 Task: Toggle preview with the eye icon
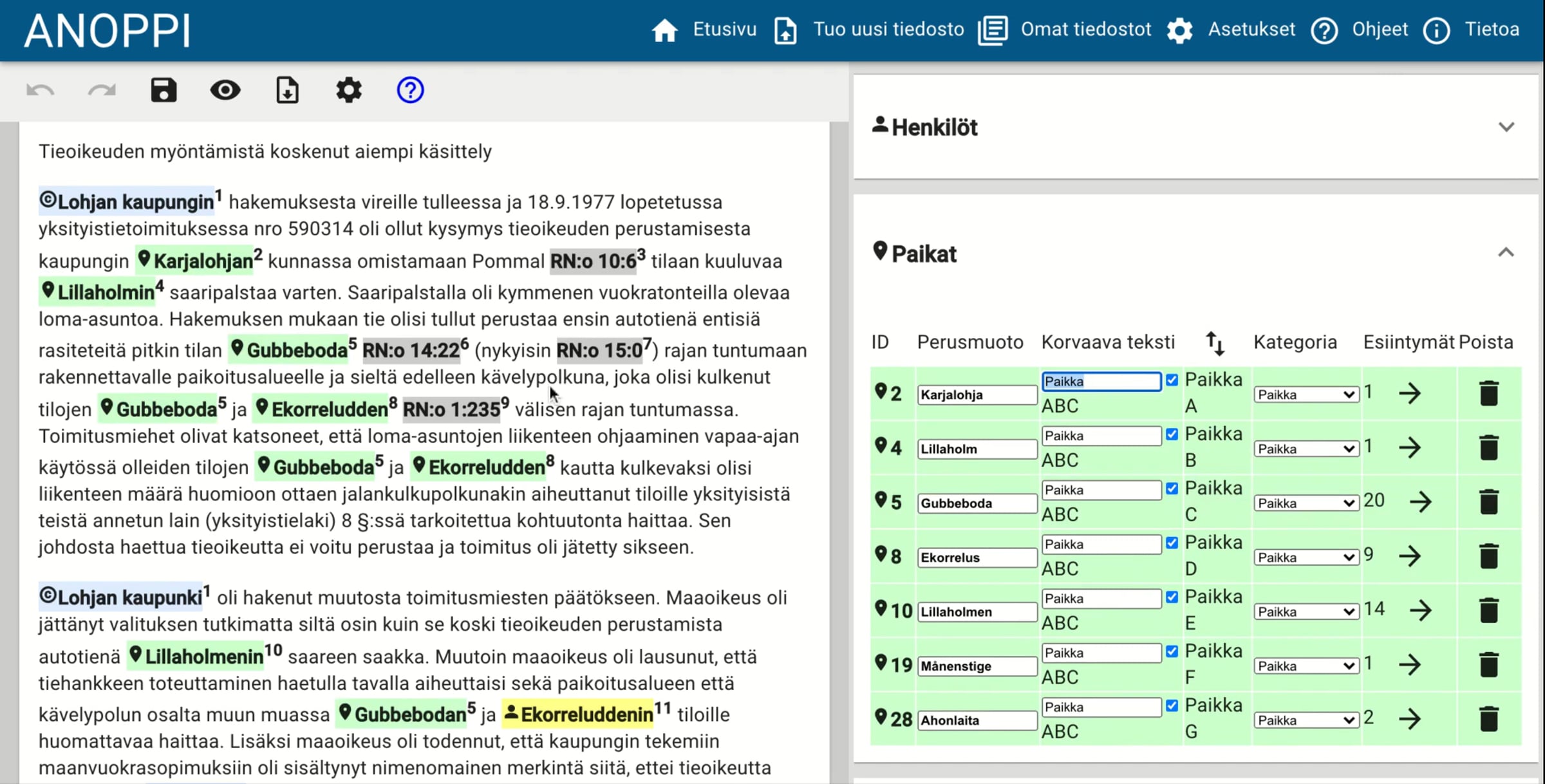(225, 90)
